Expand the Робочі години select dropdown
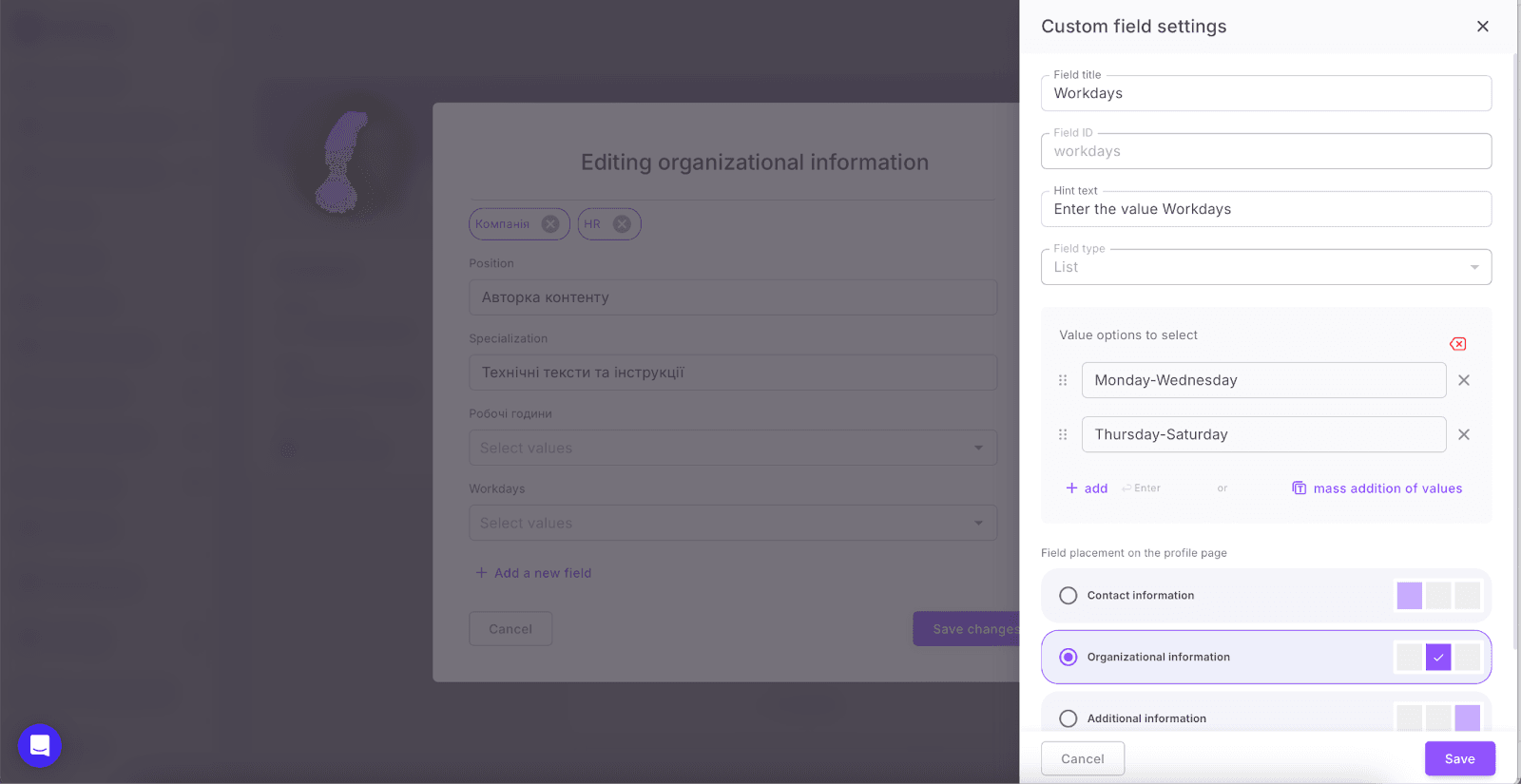 coord(732,448)
